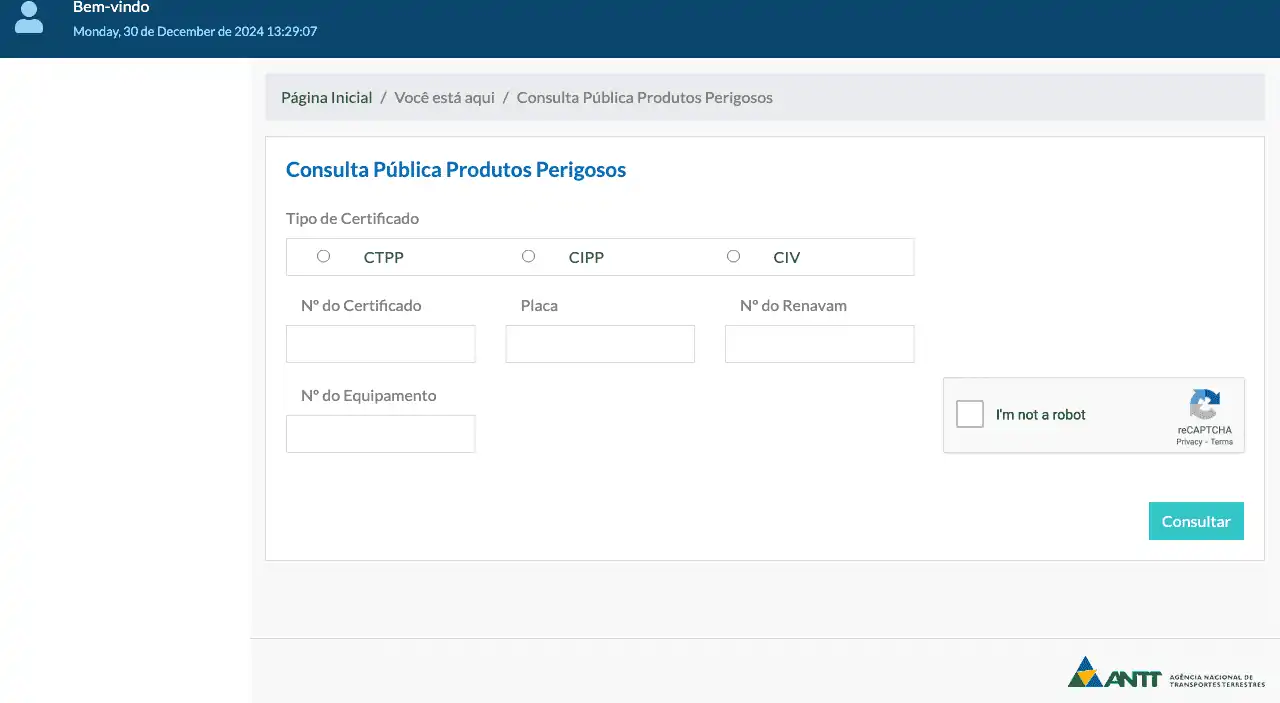
Task: Select the CTPP certificate type
Action: [323, 256]
